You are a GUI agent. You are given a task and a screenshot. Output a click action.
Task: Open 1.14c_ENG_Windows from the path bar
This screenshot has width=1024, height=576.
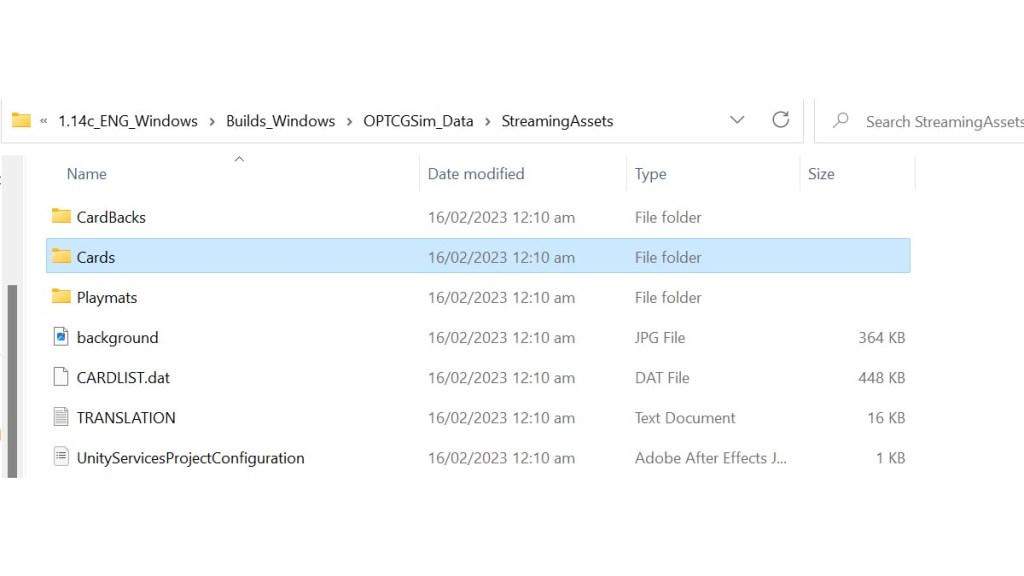click(x=128, y=120)
